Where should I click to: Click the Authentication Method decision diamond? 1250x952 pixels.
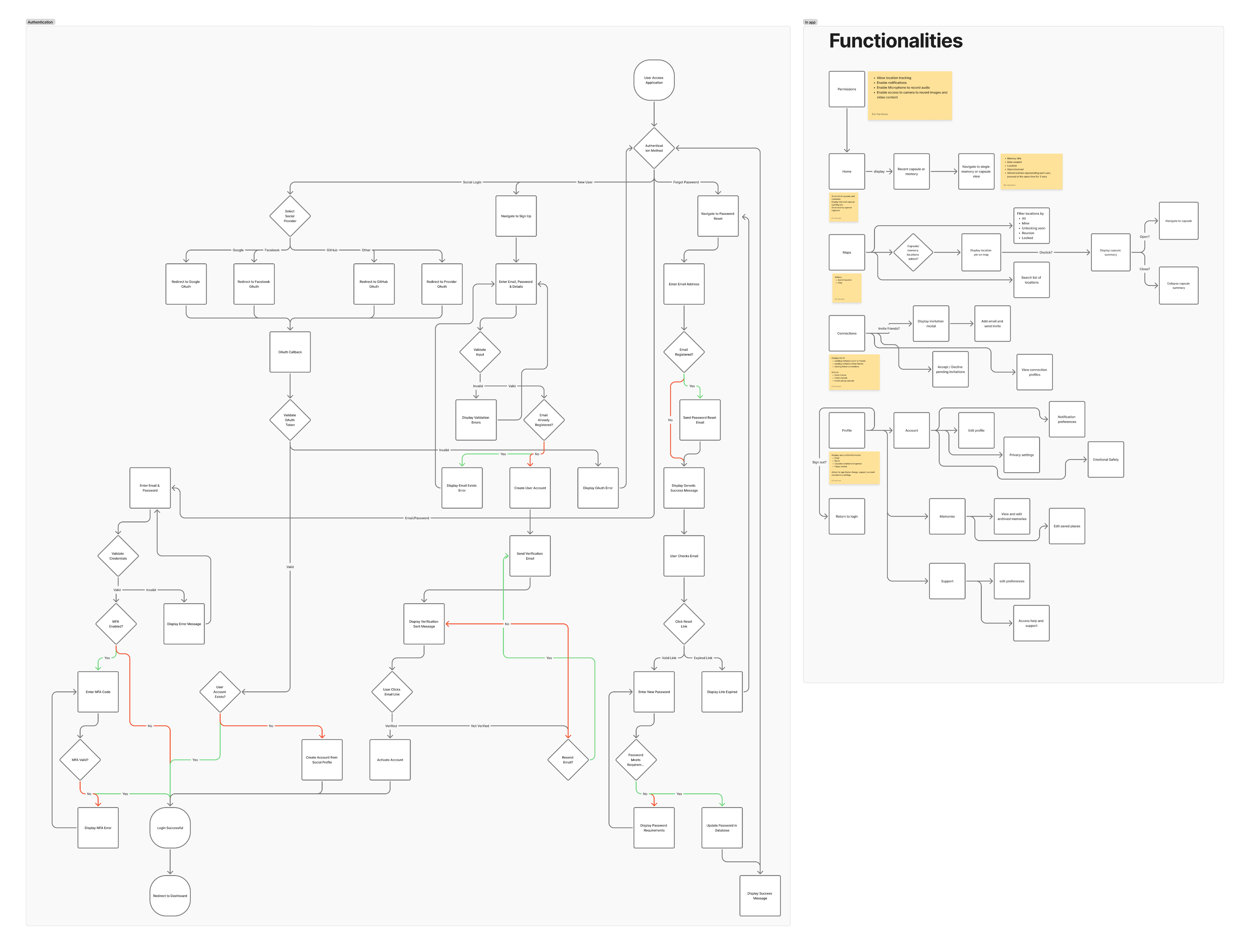653,148
